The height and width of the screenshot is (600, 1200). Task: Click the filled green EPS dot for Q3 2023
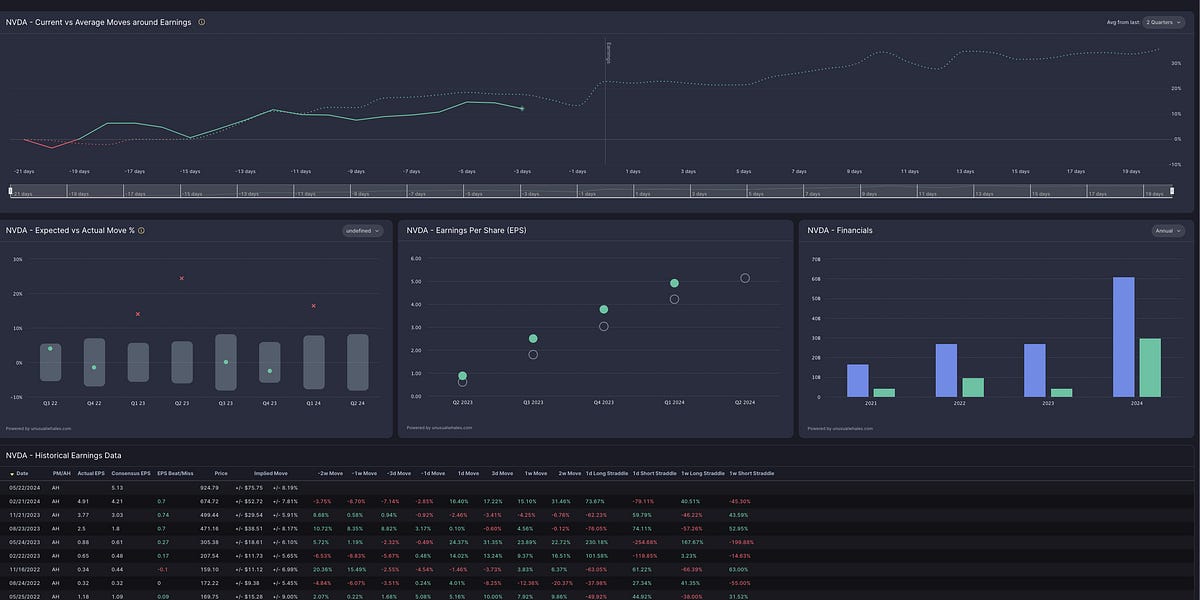click(x=533, y=339)
